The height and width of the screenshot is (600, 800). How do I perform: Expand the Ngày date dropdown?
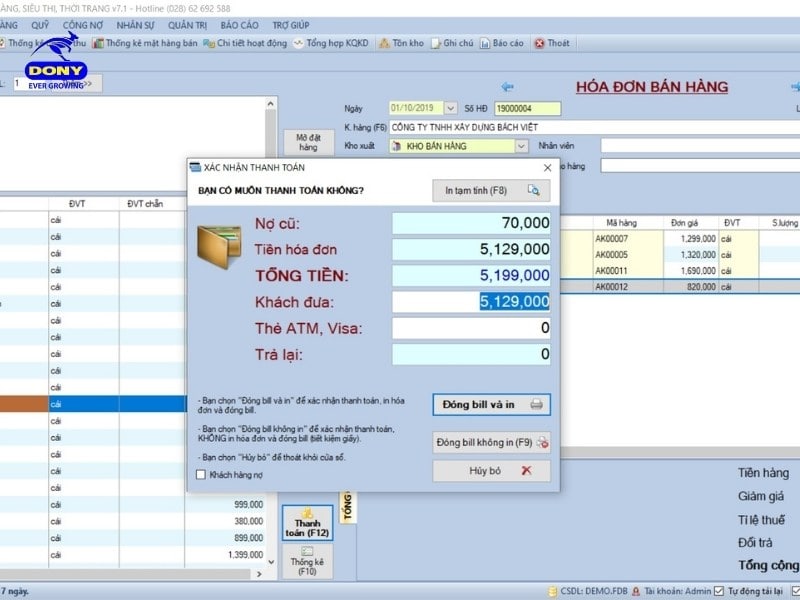pyautogui.click(x=450, y=108)
